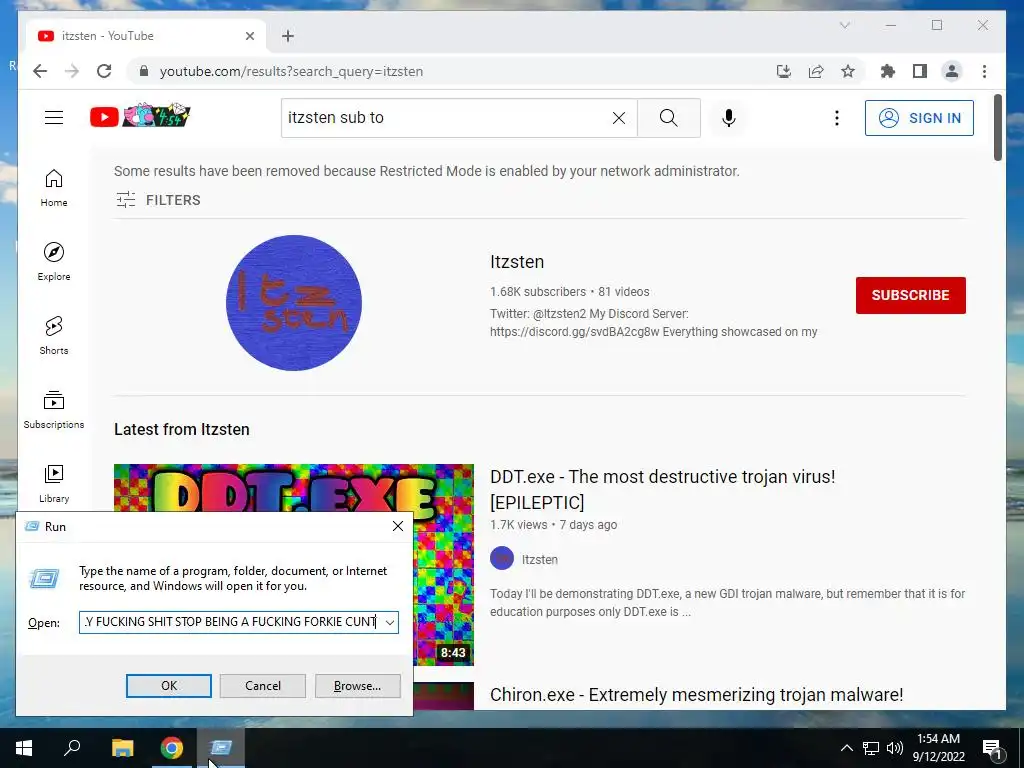This screenshot has width=1024, height=768.
Task: Open the Home sidebar item
Action: pos(54,189)
